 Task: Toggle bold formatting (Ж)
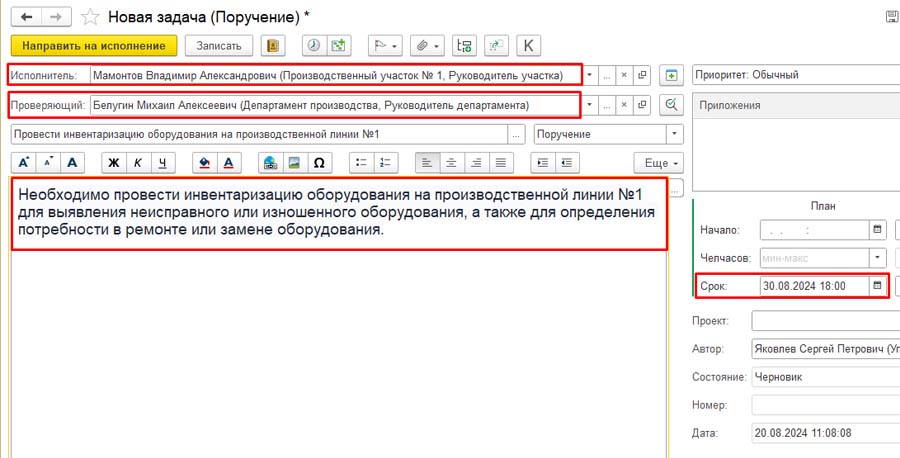(114, 163)
